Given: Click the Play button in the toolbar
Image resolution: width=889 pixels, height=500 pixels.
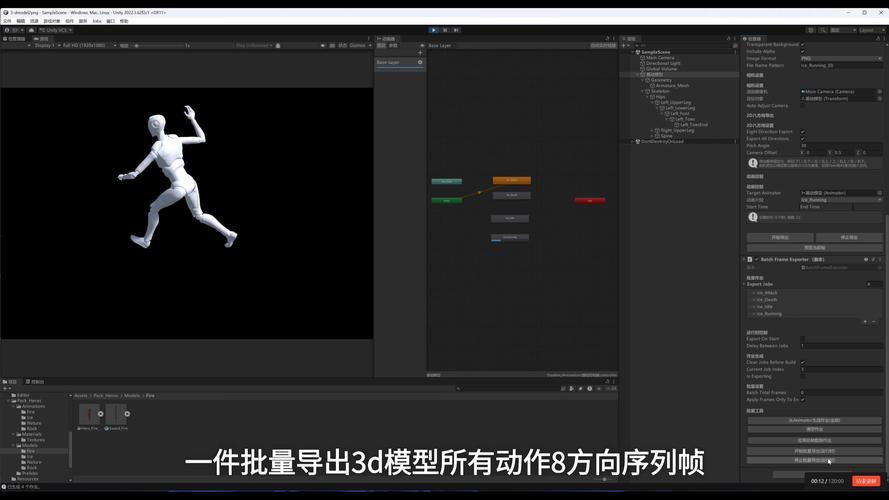Looking at the screenshot, I should [x=434, y=30].
